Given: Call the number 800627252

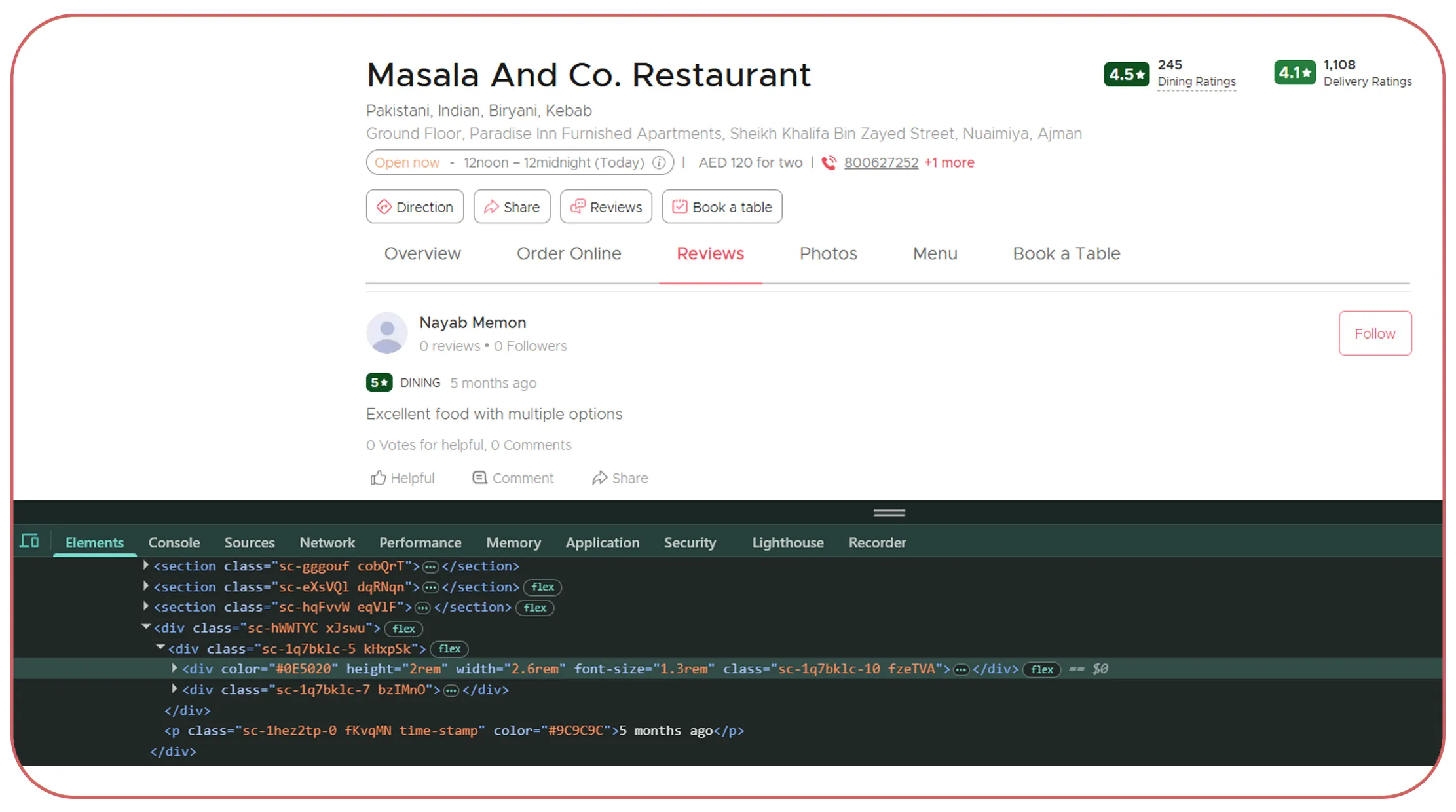Looking at the screenshot, I should point(881,162).
